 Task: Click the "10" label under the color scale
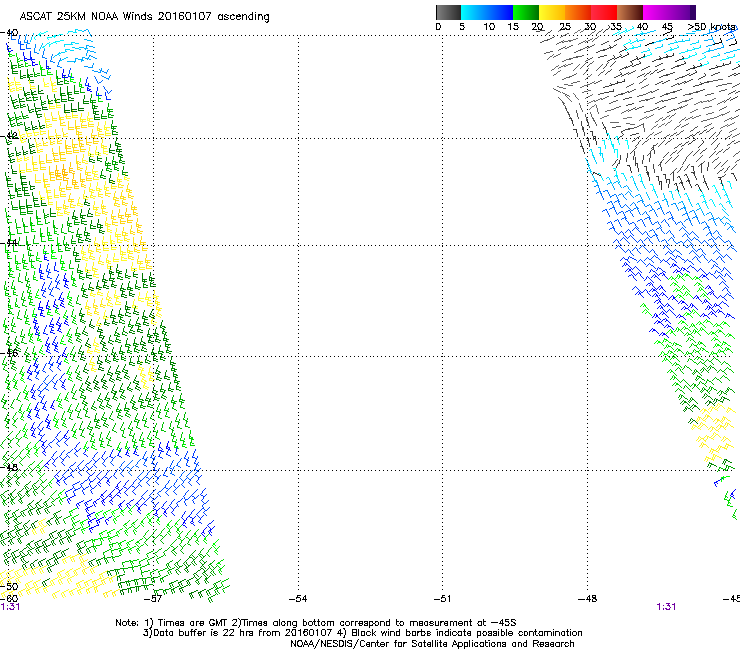tap(489, 27)
